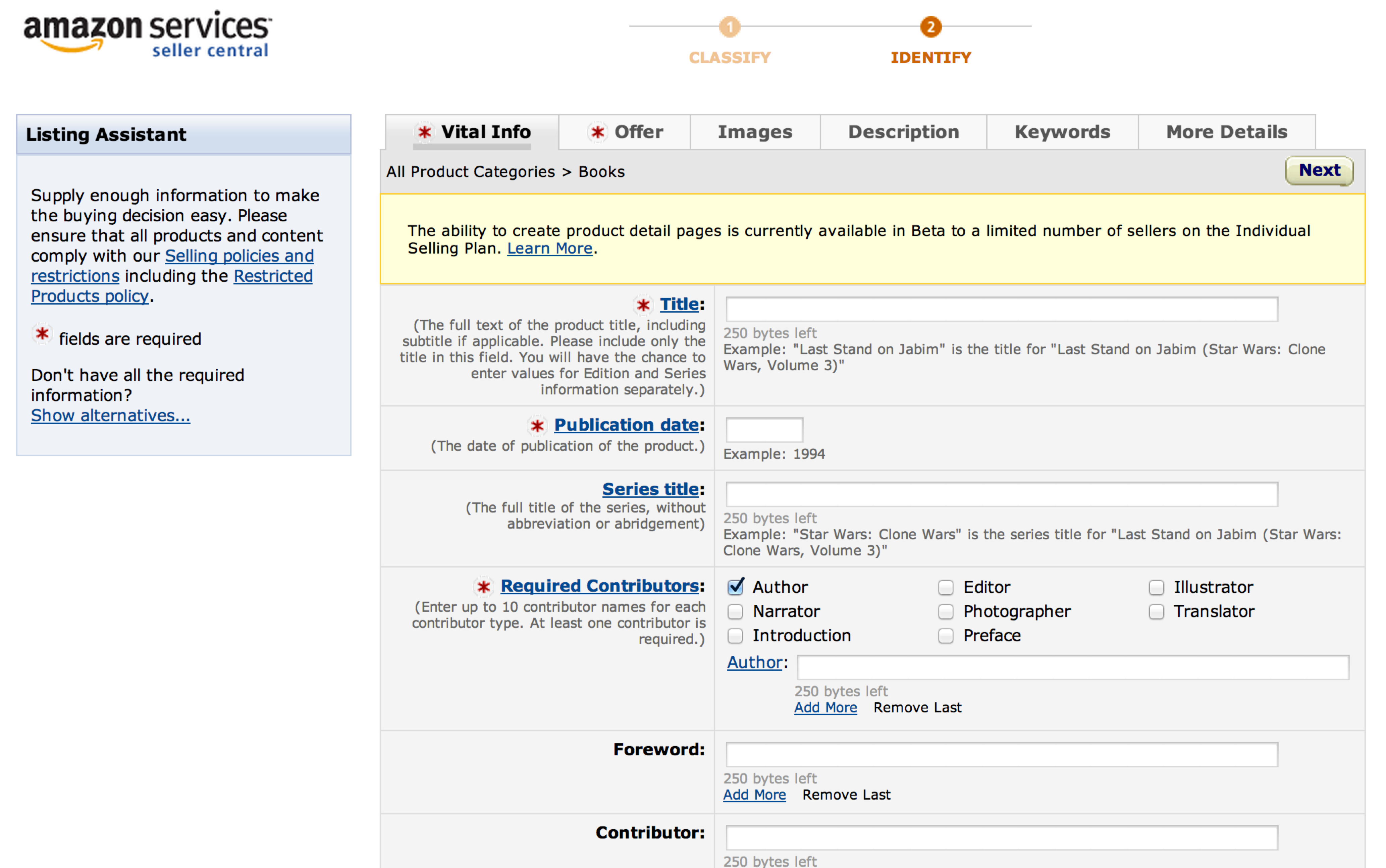Enable the Illustrator checkbox
Viewport: 1386px width, 868px height.
click(1156, 587)
